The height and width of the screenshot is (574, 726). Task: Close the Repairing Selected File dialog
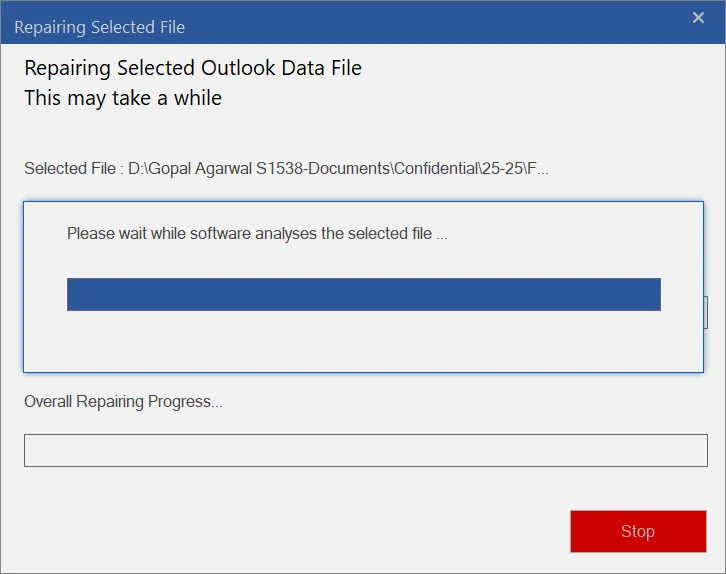(x=698, y=17)
